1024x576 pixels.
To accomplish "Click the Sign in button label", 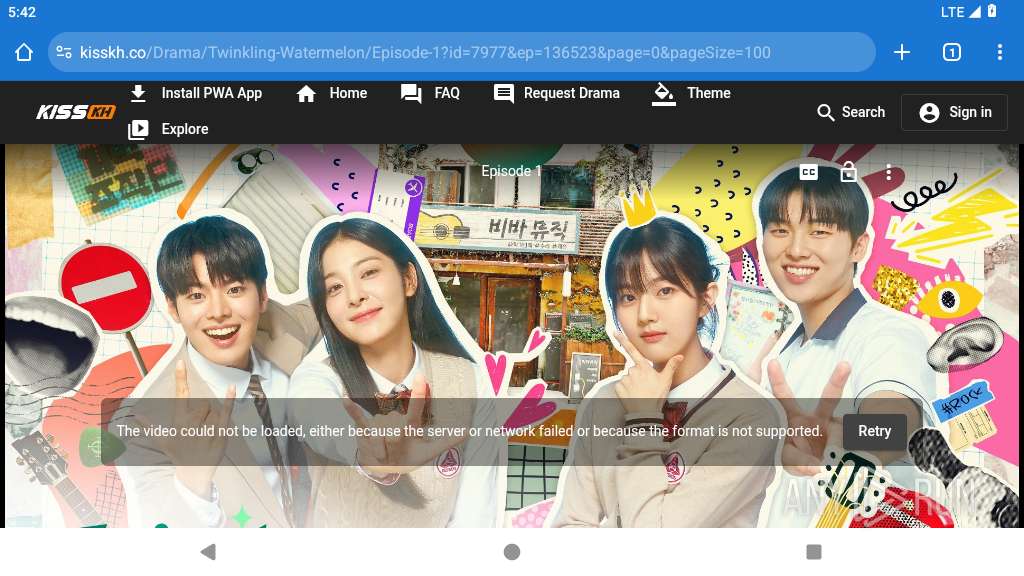I will point(970,112).
